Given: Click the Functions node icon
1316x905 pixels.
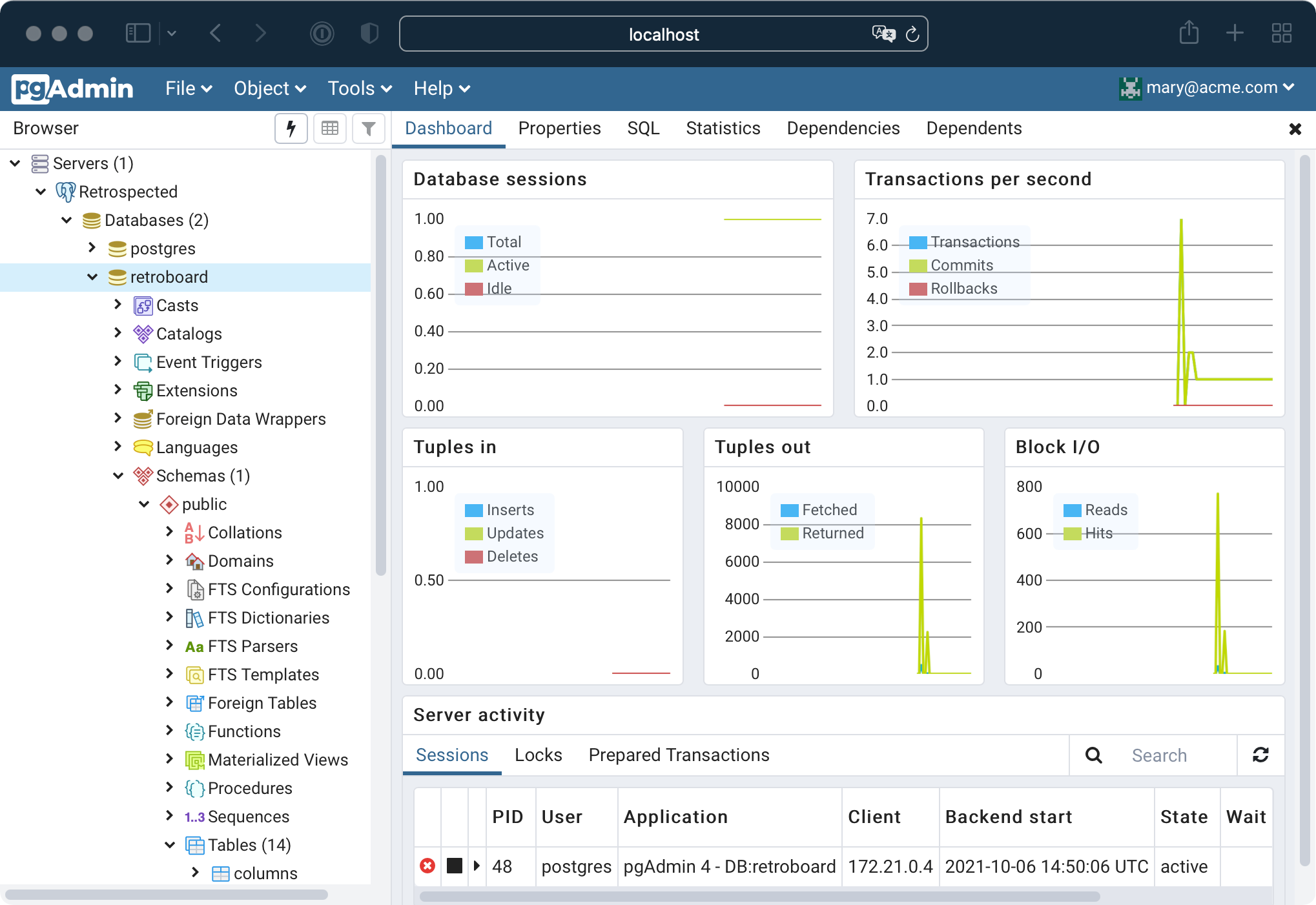Looking at the screenshot, I should pos(194,731).
